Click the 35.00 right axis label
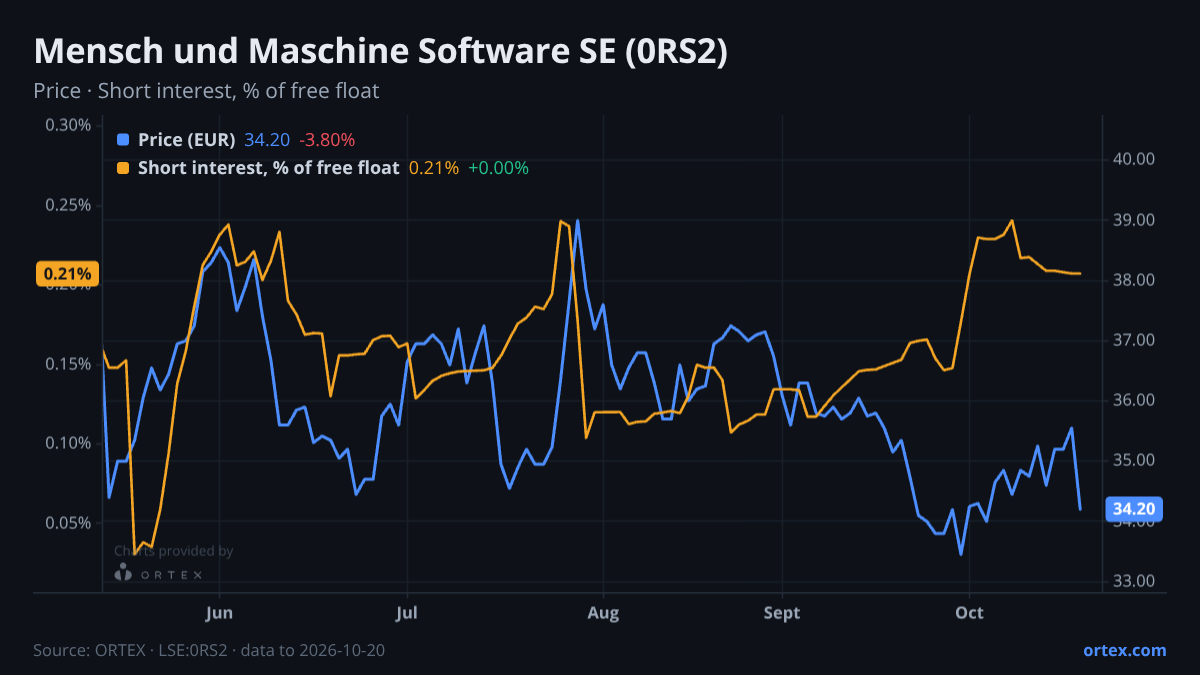Image resolution: width=1200 pixels, height=675 pixels. [x=1134, y=461]
